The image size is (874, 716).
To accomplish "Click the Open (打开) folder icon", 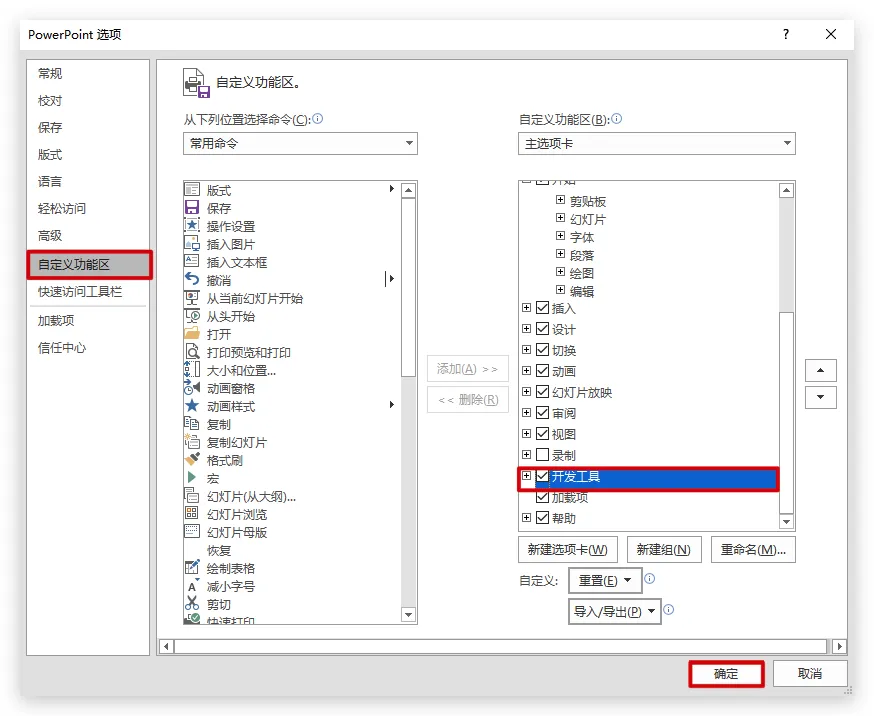I will coord(192,334).
